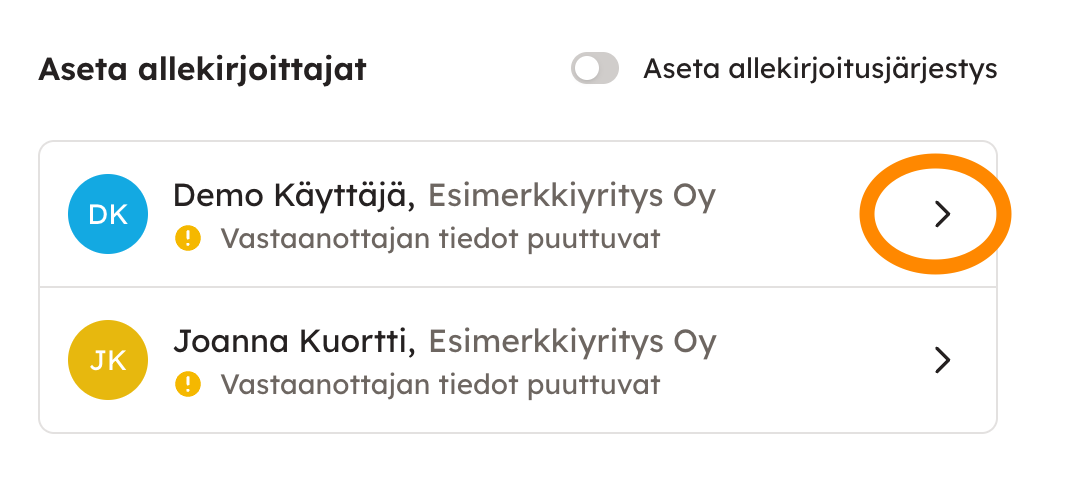This screenshot has height=496, width=1072.
Task: Expand Joanna Kuortti row chevron arrow
Action: pyautogui.click(x=940, y=360)
